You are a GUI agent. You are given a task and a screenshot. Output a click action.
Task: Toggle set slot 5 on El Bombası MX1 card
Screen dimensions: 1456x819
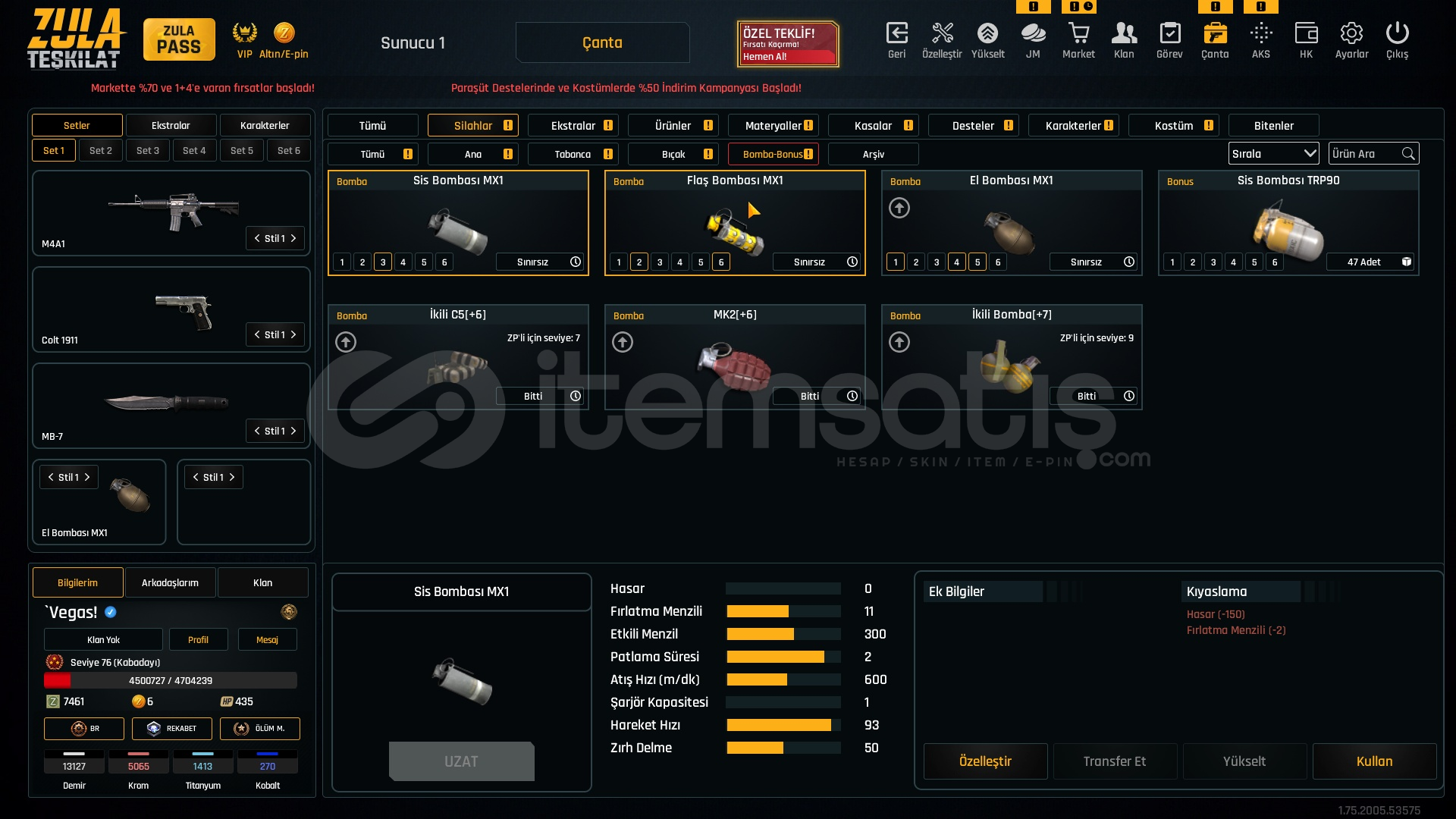tap(977, 262)
